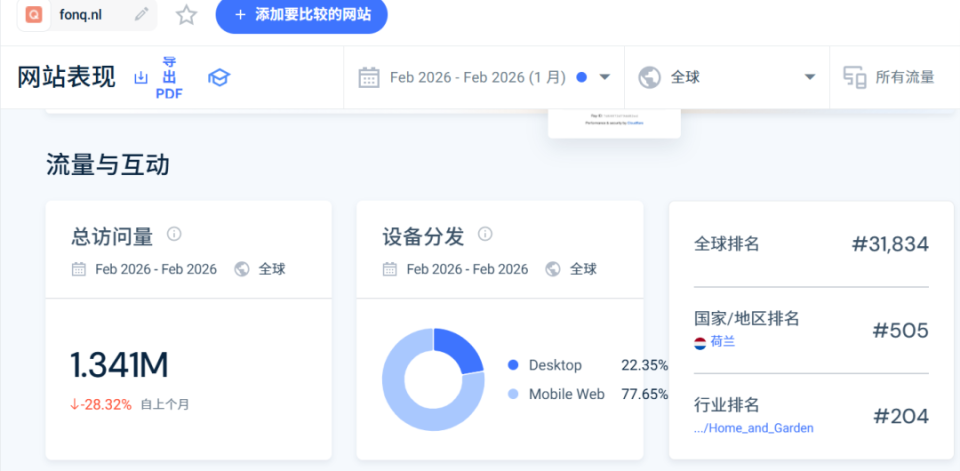
Task: Open the Feb 2026 date range dropdown
Action: click(484, 77)
